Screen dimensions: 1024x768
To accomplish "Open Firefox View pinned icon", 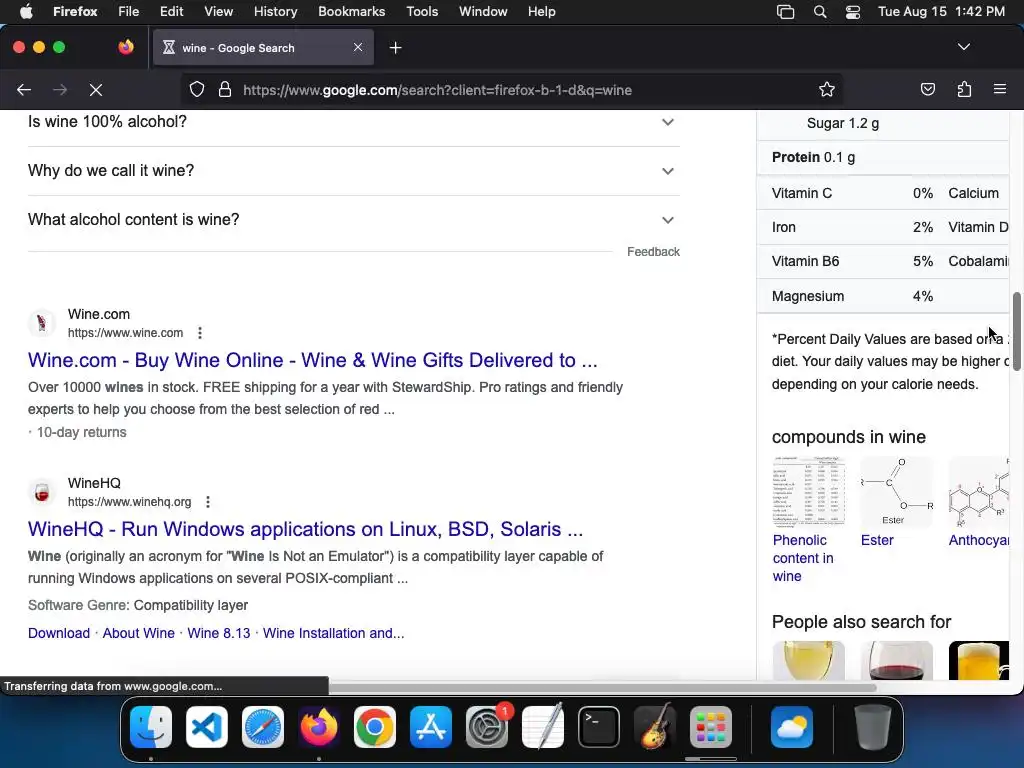I will 126,47.
